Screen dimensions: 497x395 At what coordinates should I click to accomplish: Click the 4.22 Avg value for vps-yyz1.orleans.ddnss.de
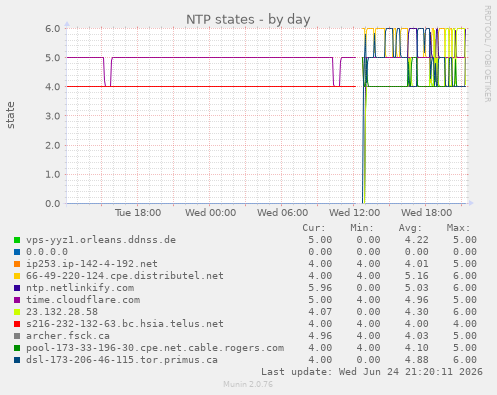tap(417, 240)
